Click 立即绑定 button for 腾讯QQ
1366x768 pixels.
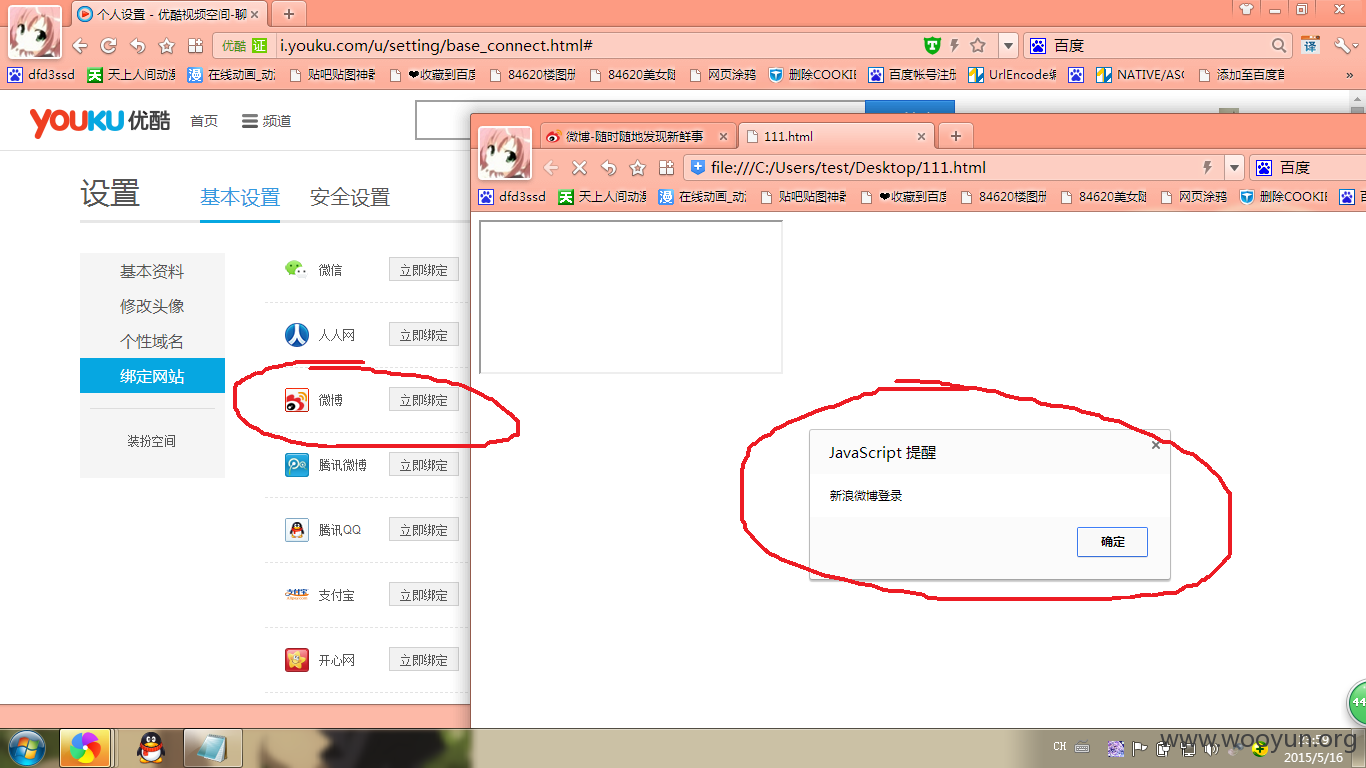point(424,529)
